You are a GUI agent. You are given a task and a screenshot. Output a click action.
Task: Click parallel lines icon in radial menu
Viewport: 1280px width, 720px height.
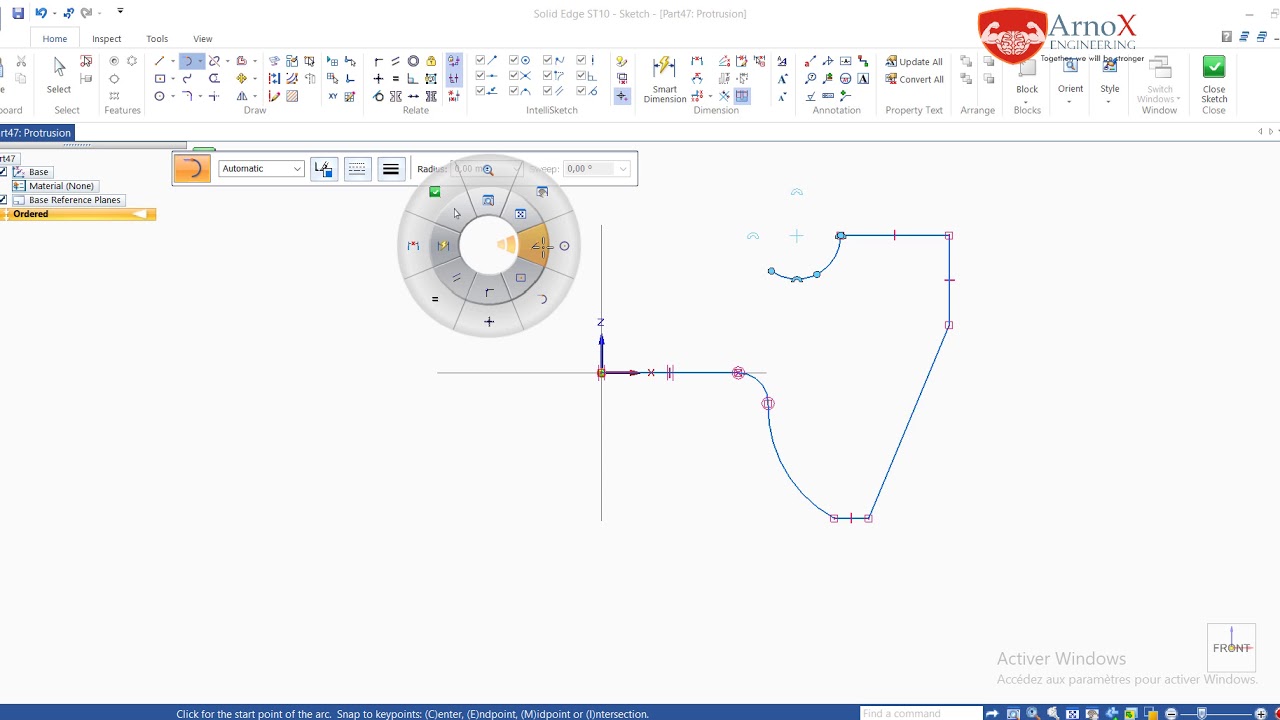pyautogui.click(x=456, y=278)
